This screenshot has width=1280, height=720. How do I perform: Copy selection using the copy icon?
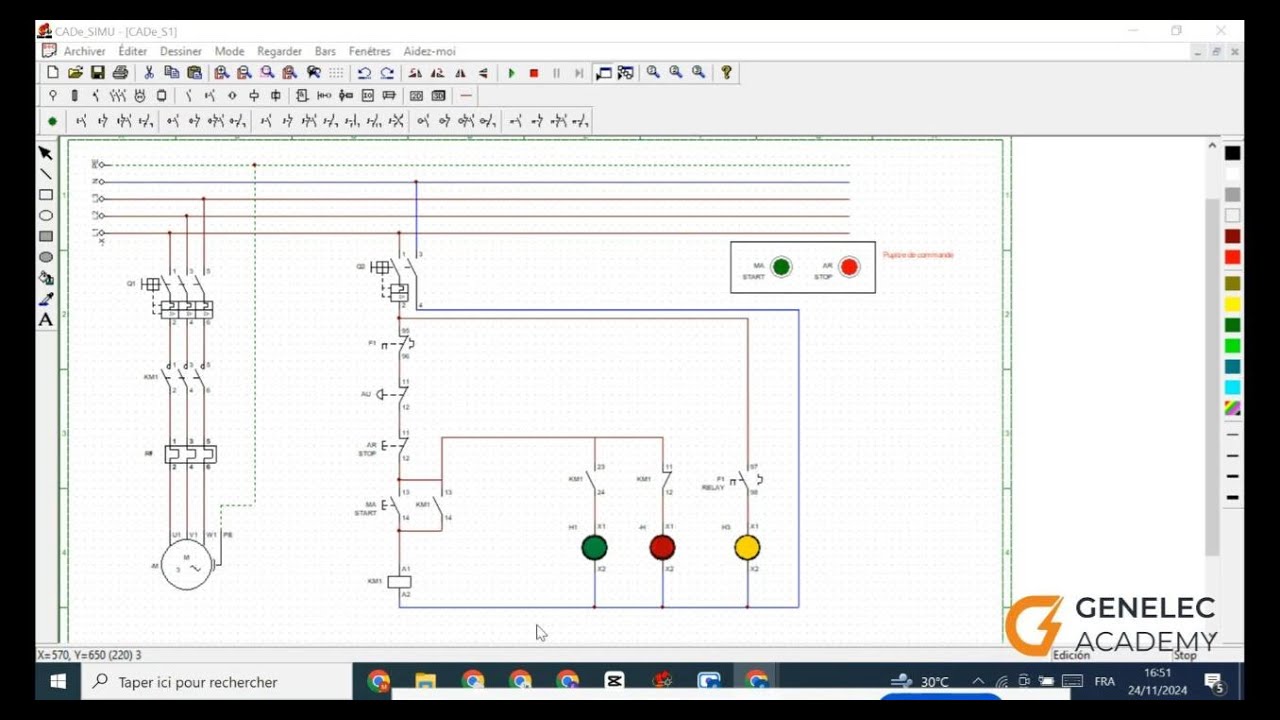click(171, 73)
